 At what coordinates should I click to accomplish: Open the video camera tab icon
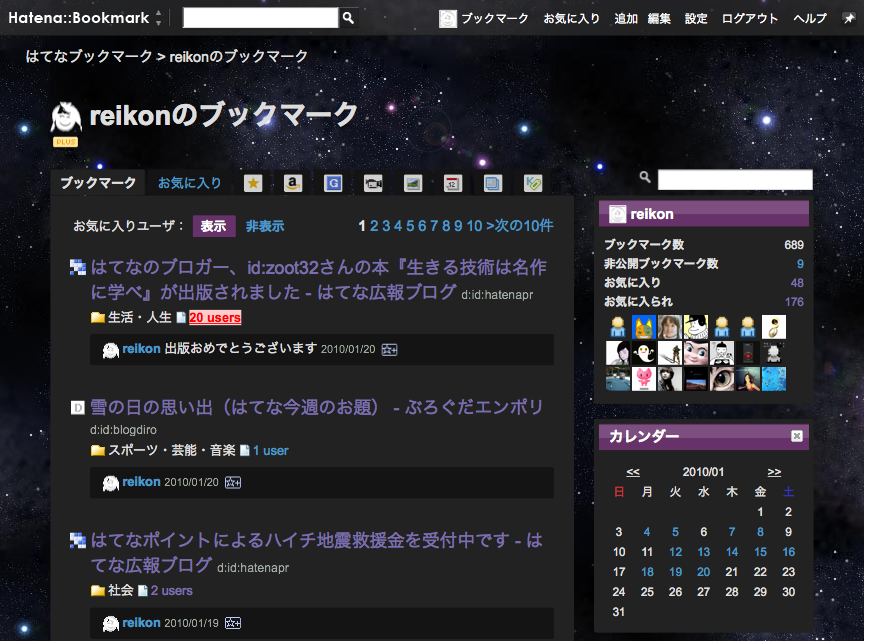click(x=373, y=183)
